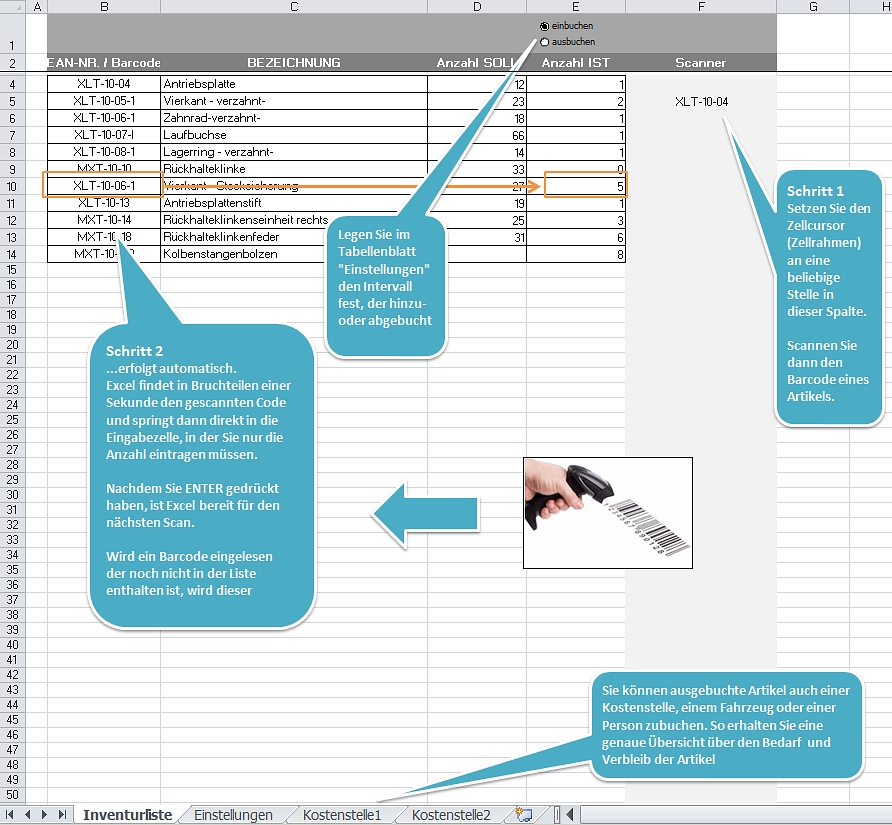Click the insert new worksheet icon

[x=523, y=815]
